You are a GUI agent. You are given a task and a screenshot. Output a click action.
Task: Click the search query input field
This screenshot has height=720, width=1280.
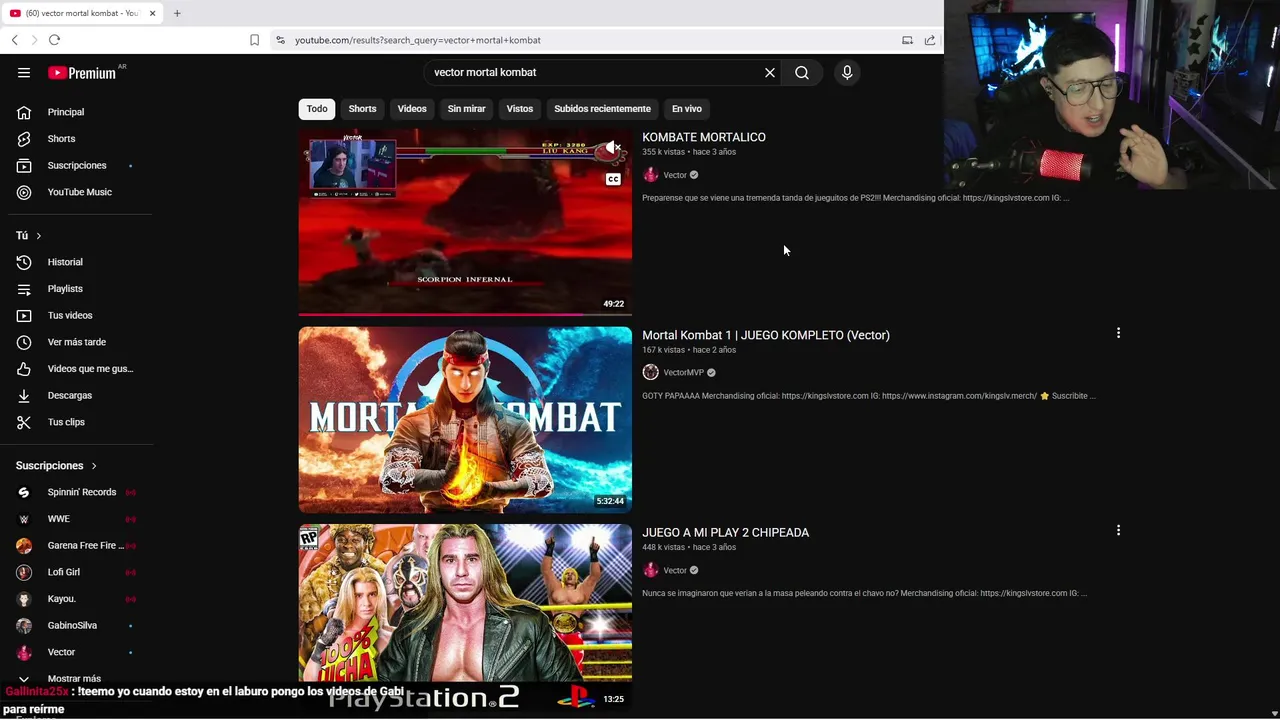click(595, 72)
